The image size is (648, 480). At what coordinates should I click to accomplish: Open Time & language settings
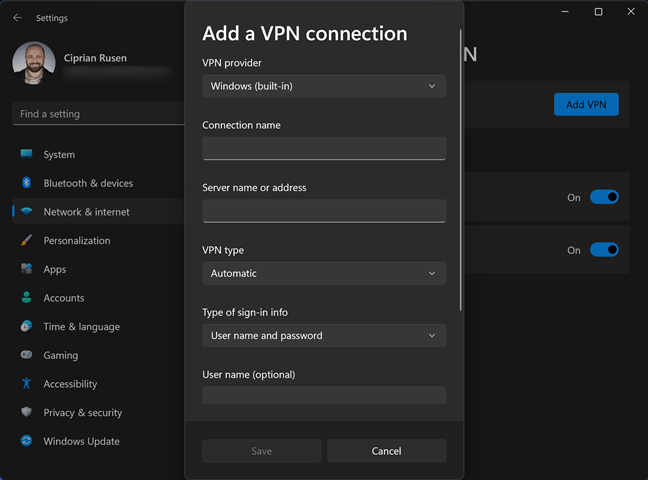[98, 326]
